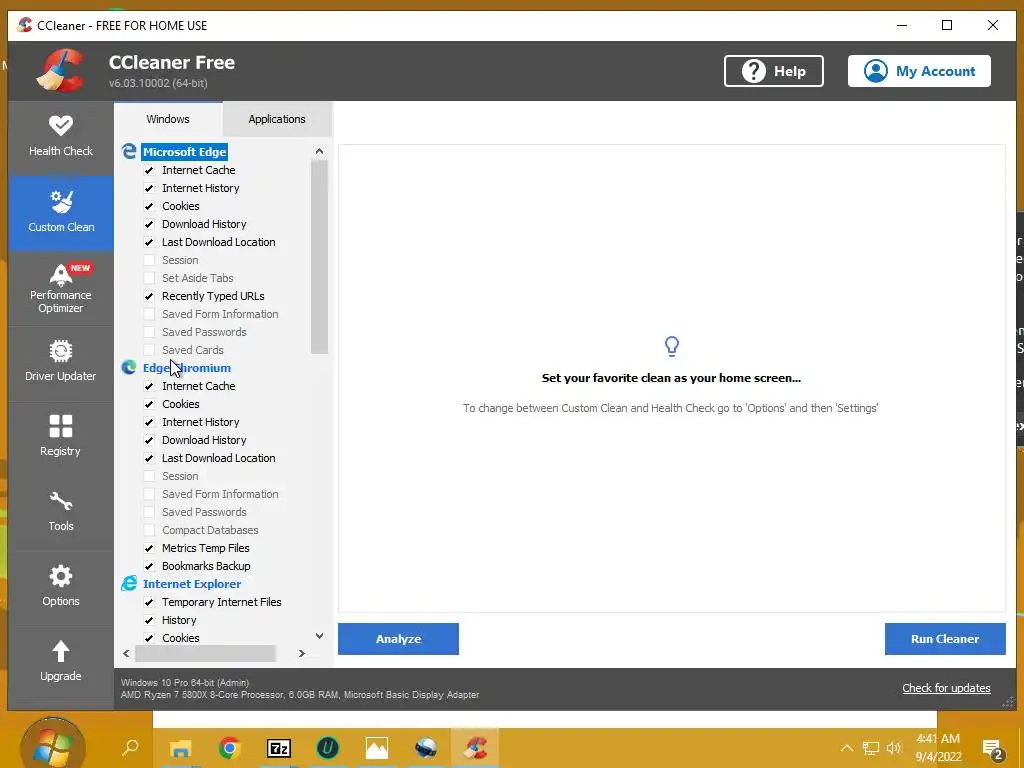
Task: Uncheck Bookmarks Backup checkbox
Action: pos(149,566)
